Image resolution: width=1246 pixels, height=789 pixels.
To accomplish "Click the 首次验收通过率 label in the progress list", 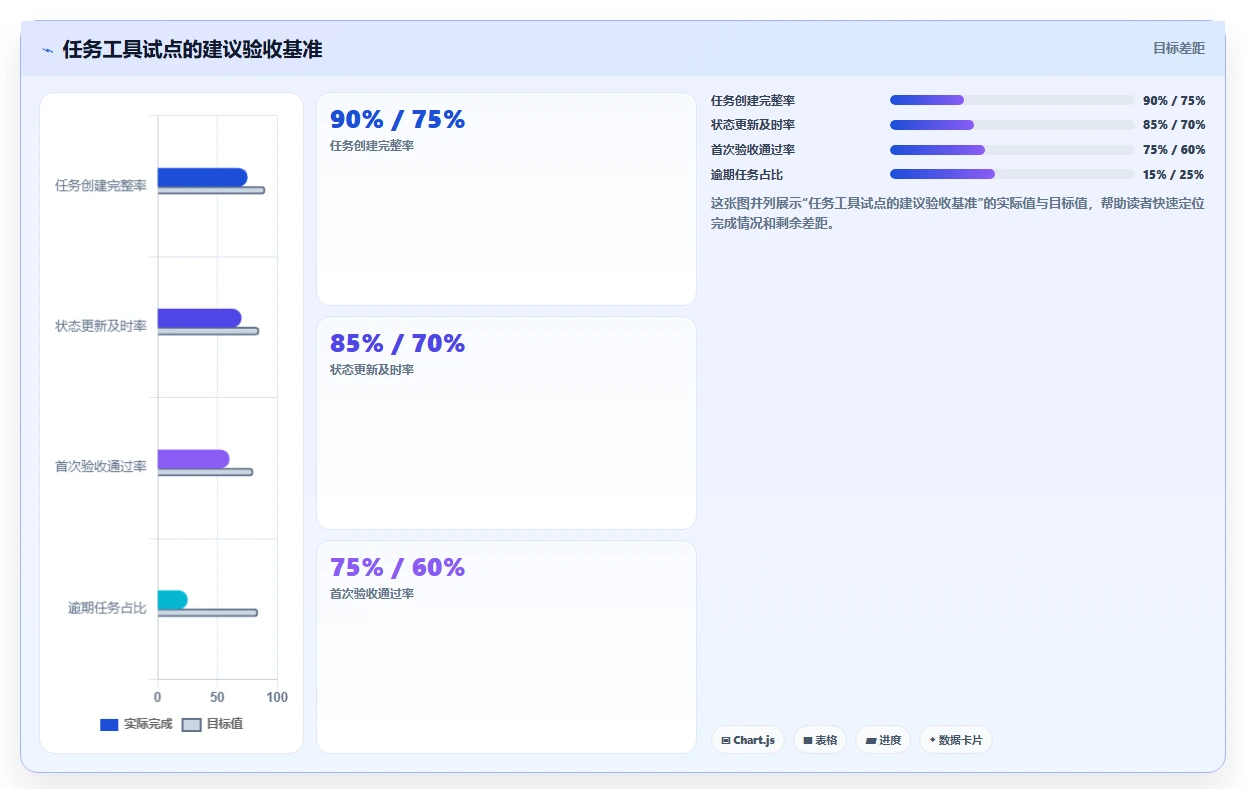I will pos(753,150).
